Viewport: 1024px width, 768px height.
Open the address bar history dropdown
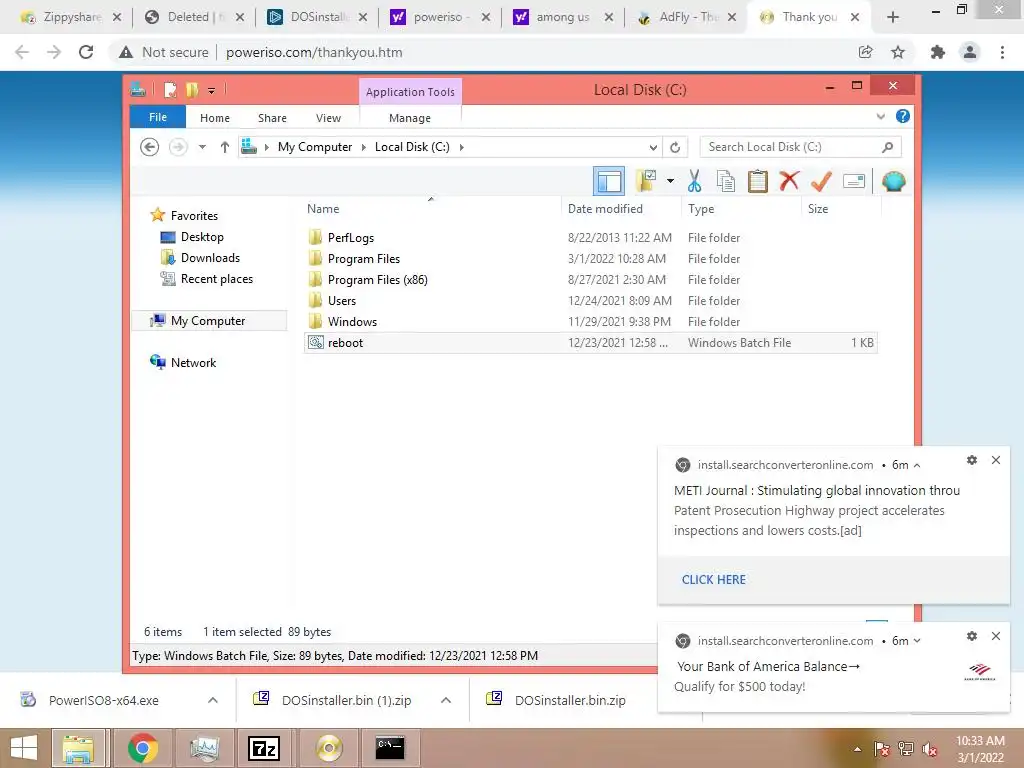point(652,148)
